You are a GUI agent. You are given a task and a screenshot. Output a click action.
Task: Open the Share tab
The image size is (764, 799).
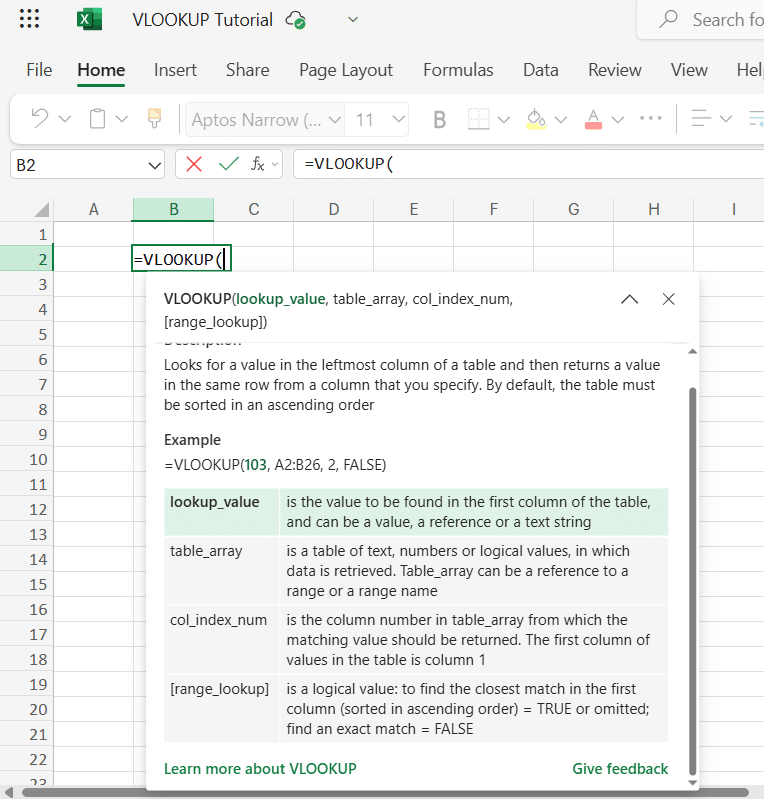pos(248,70)
